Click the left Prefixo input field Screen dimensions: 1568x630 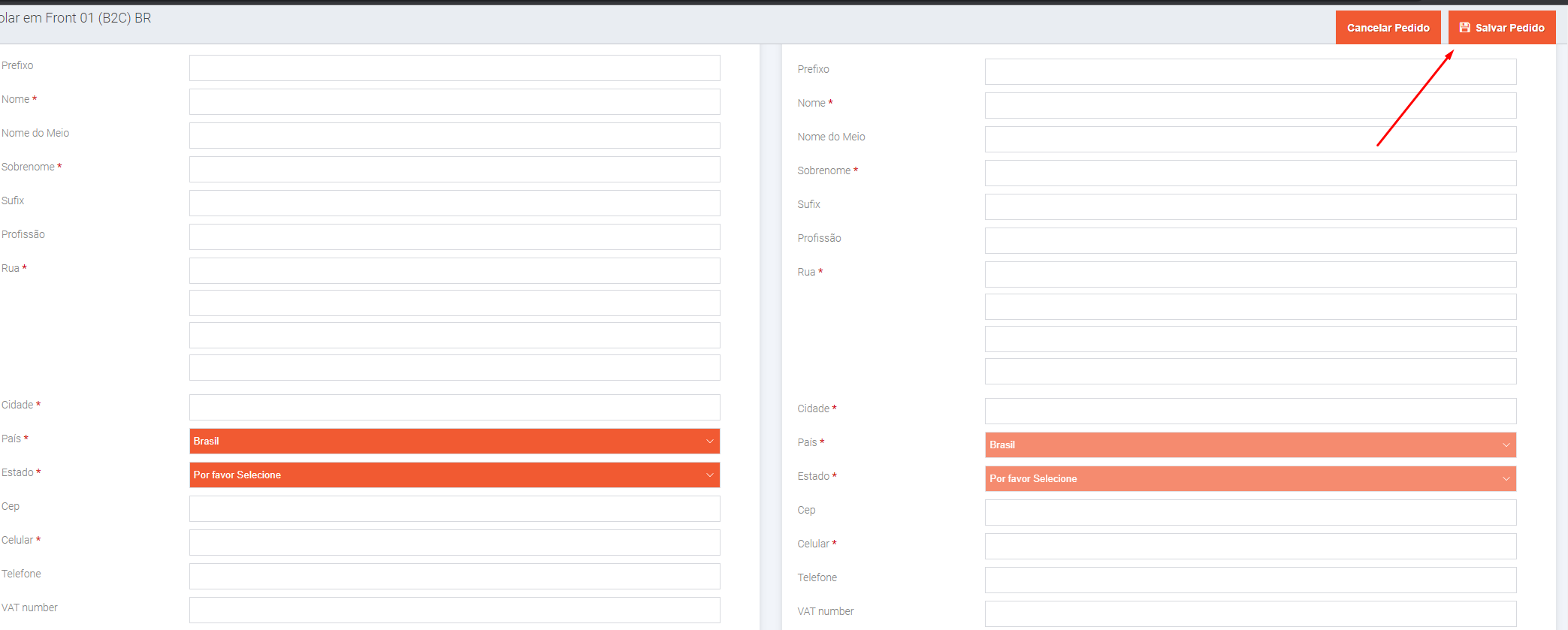454,68
